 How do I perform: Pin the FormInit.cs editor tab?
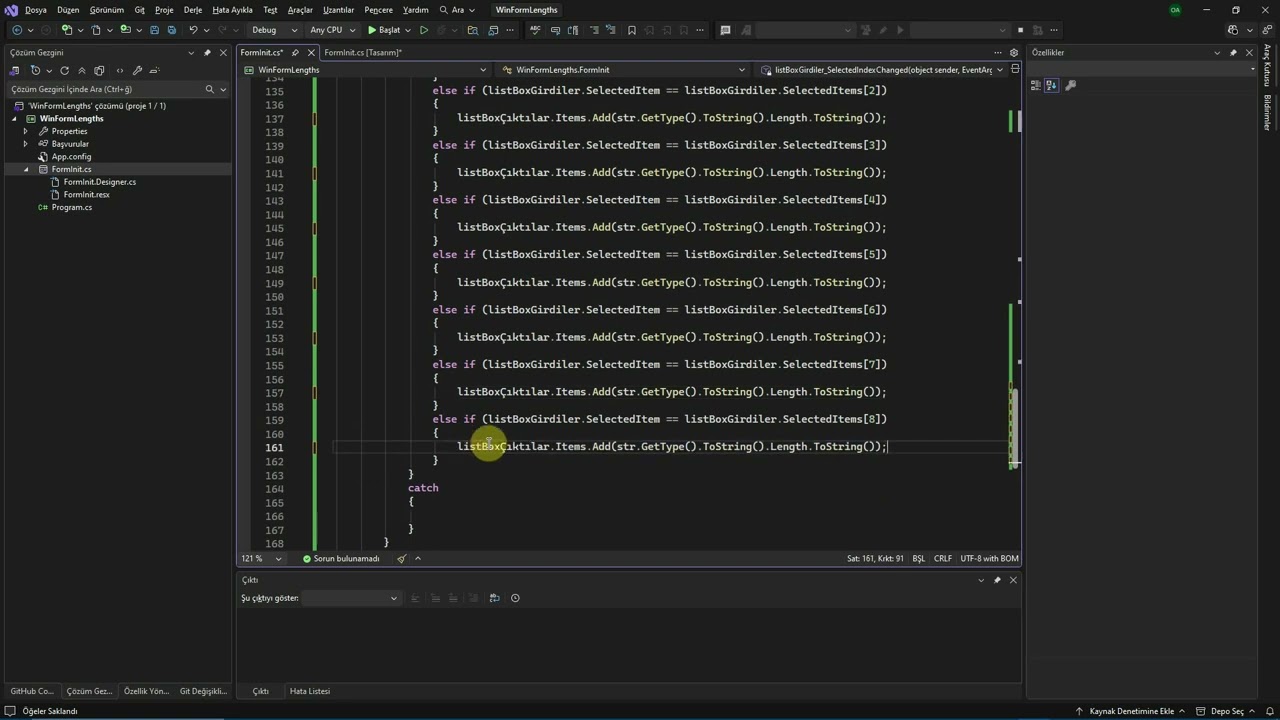(x=295, y=52)
